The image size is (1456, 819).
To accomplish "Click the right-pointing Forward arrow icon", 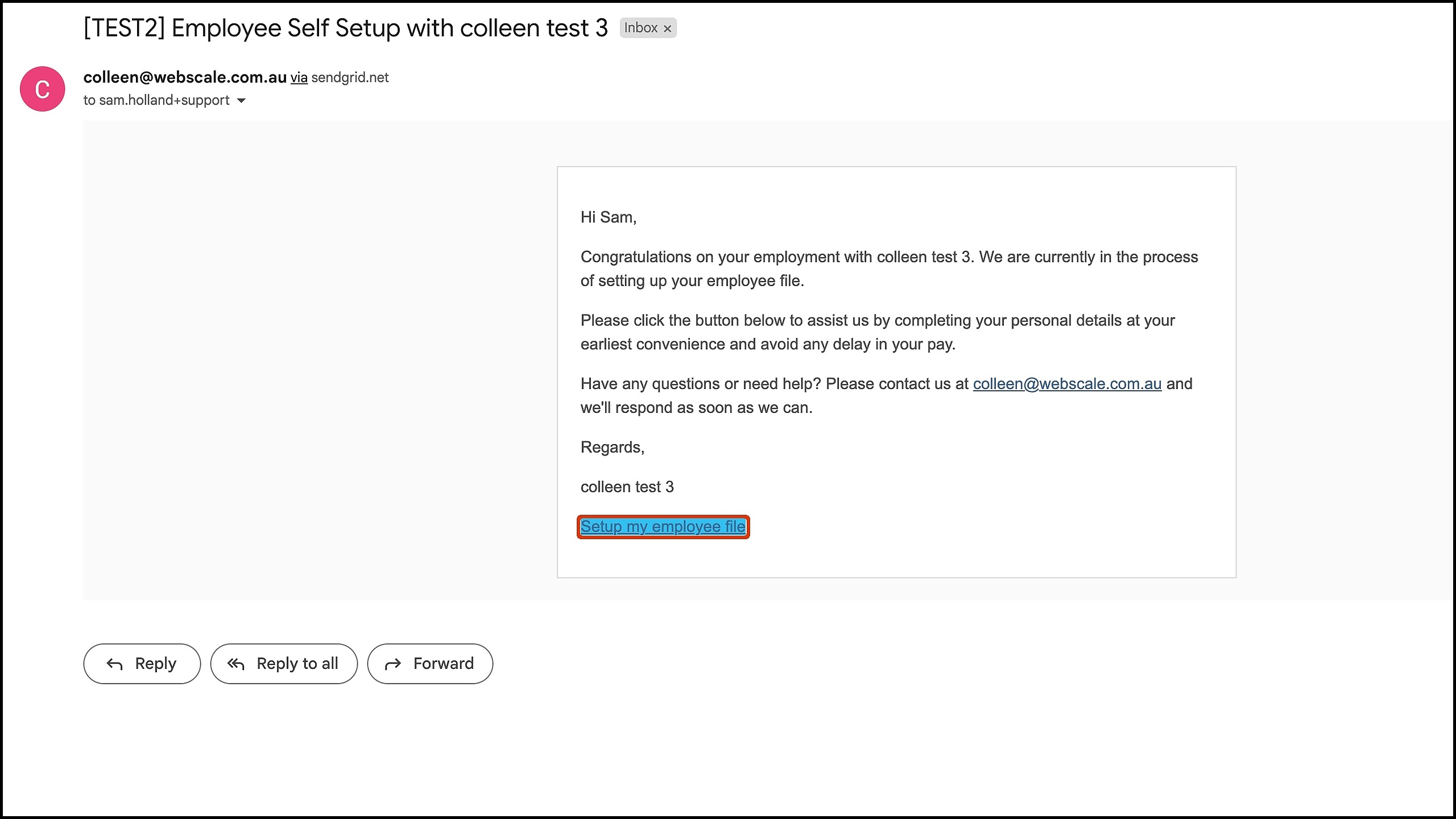I will (393, 664).
